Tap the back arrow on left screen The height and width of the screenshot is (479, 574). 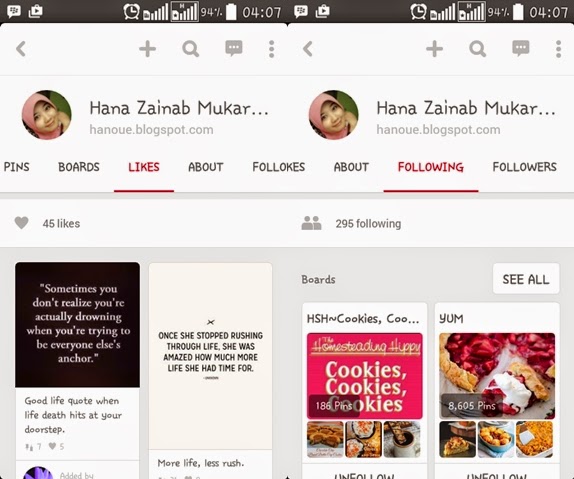[x=21, y=49]
